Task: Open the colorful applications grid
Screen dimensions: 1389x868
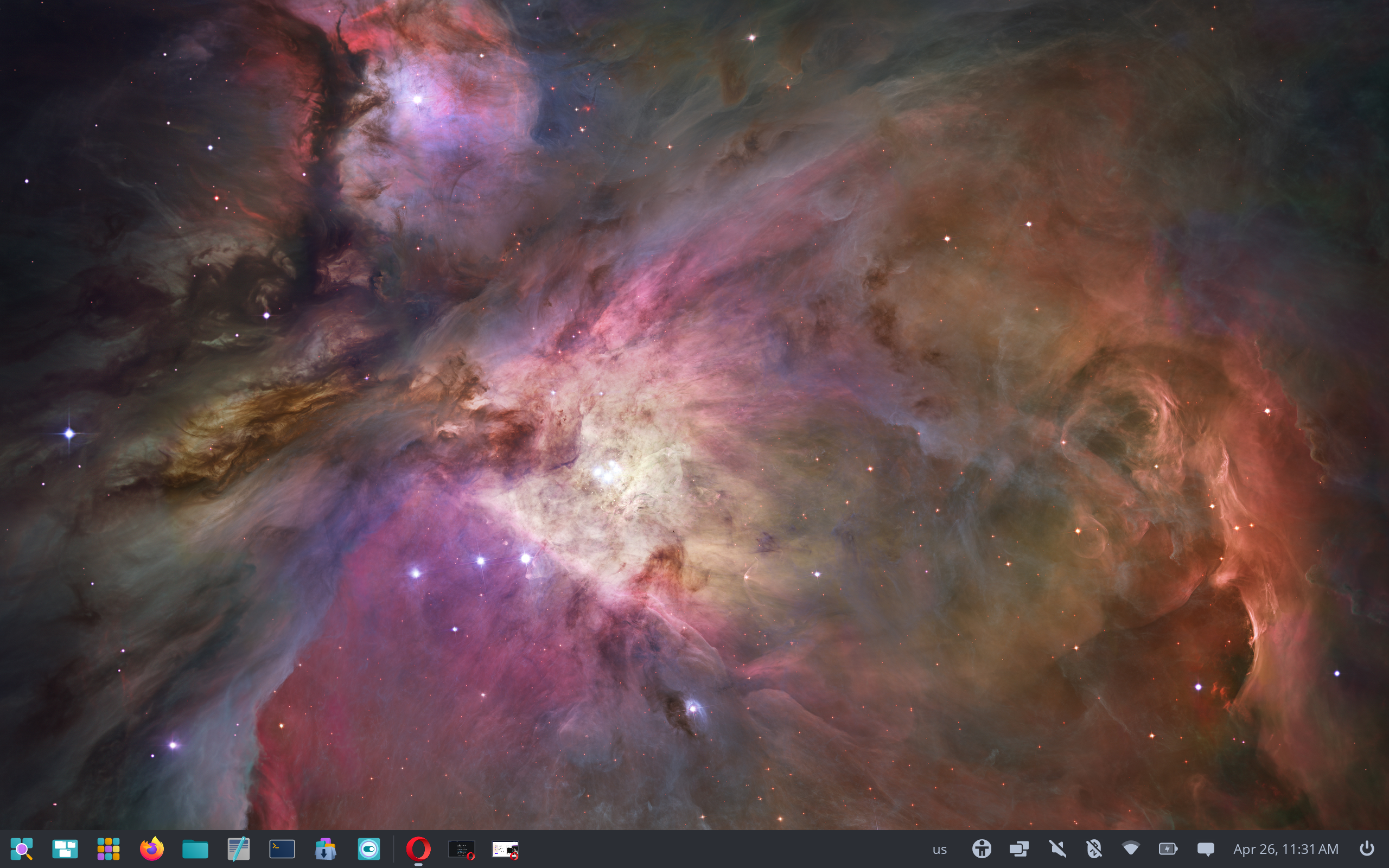Action: click(x=109, y=848)
